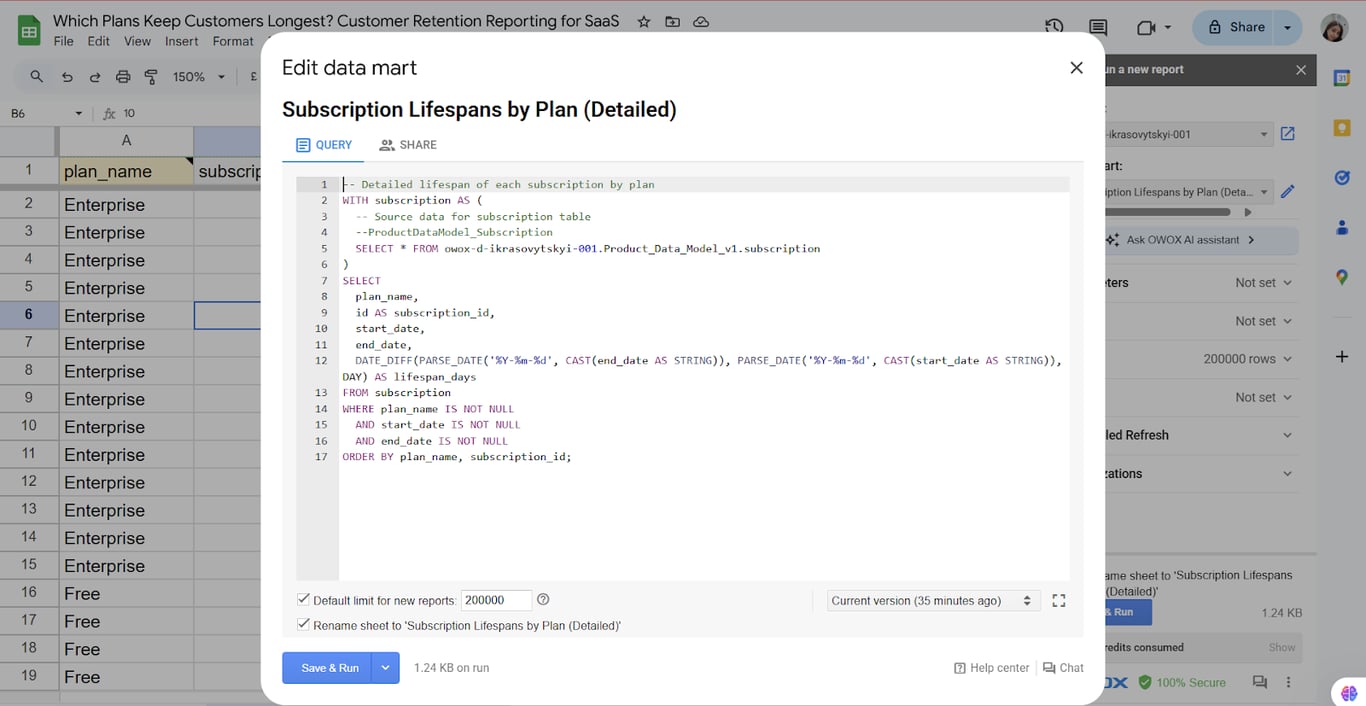This screenshot has width=1366, height=706.
Task: Open the Google Sheets home icon
Action: [29, 32]
